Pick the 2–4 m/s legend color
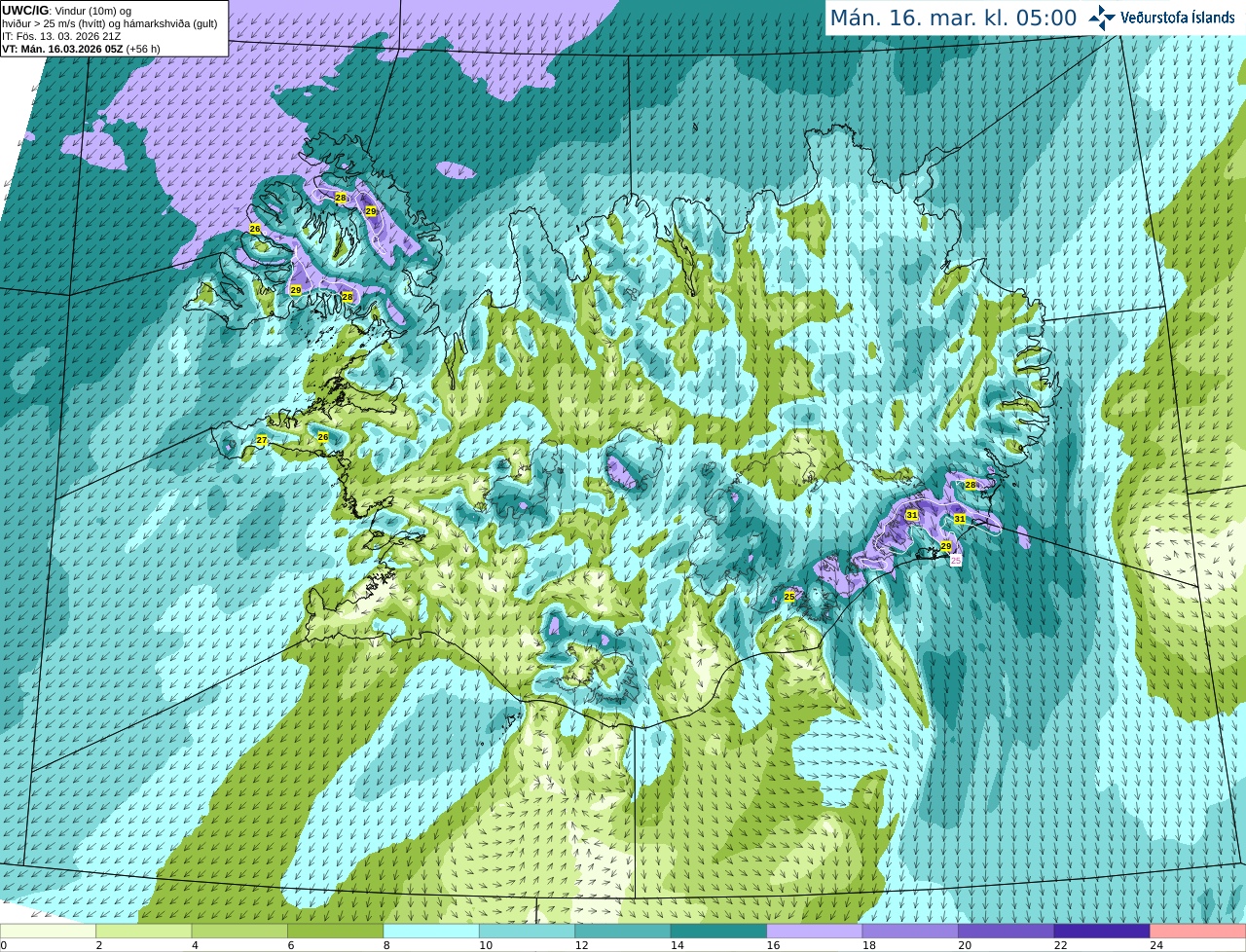This screenshot has width=1246, height=952. [x=144, y=931]
